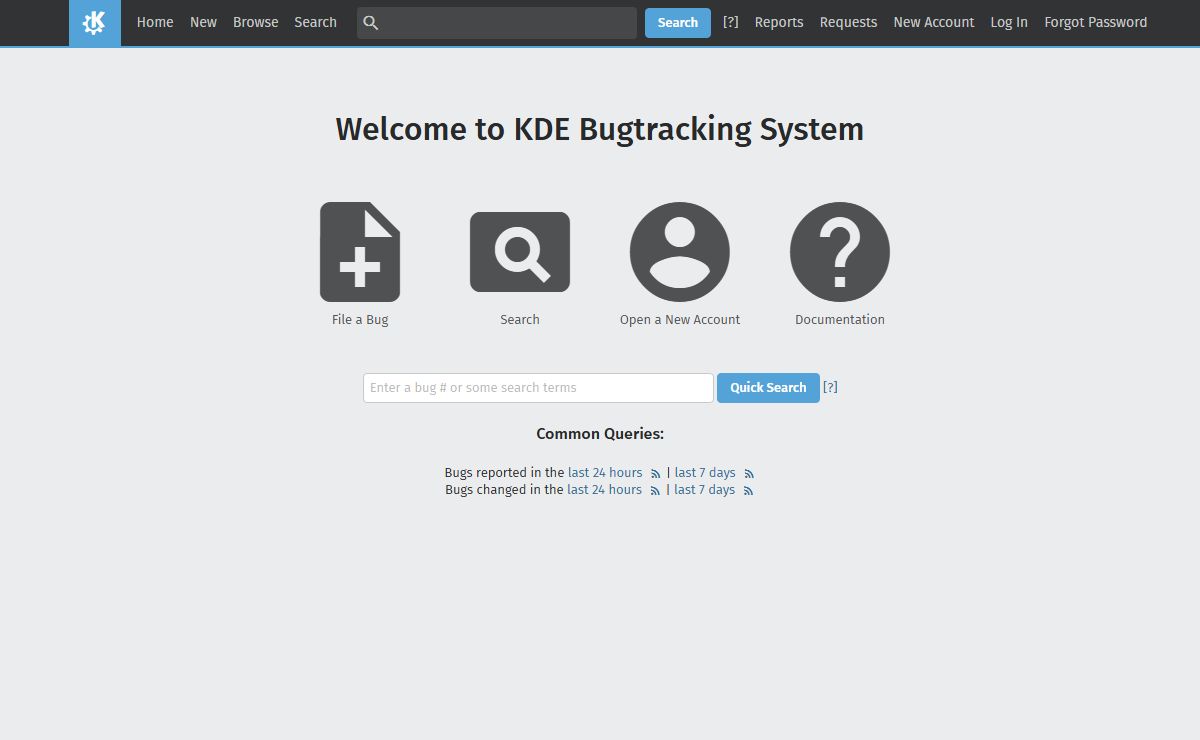This screenshot has width=1200, height=740.
Task: Open Reports from the top navigation
Action: click(x=779, y=22)
